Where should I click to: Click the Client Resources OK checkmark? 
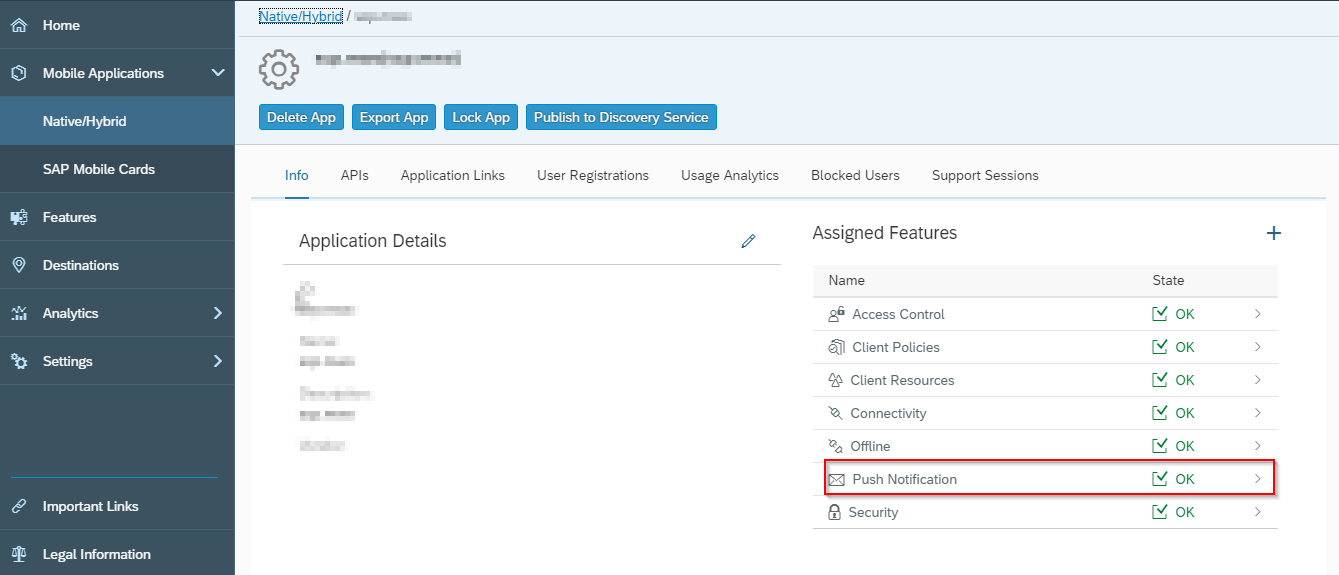[1160, 380]
